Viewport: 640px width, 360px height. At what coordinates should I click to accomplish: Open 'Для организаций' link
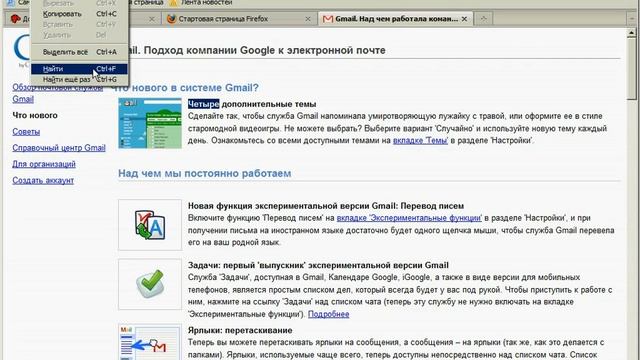(44, 164)
